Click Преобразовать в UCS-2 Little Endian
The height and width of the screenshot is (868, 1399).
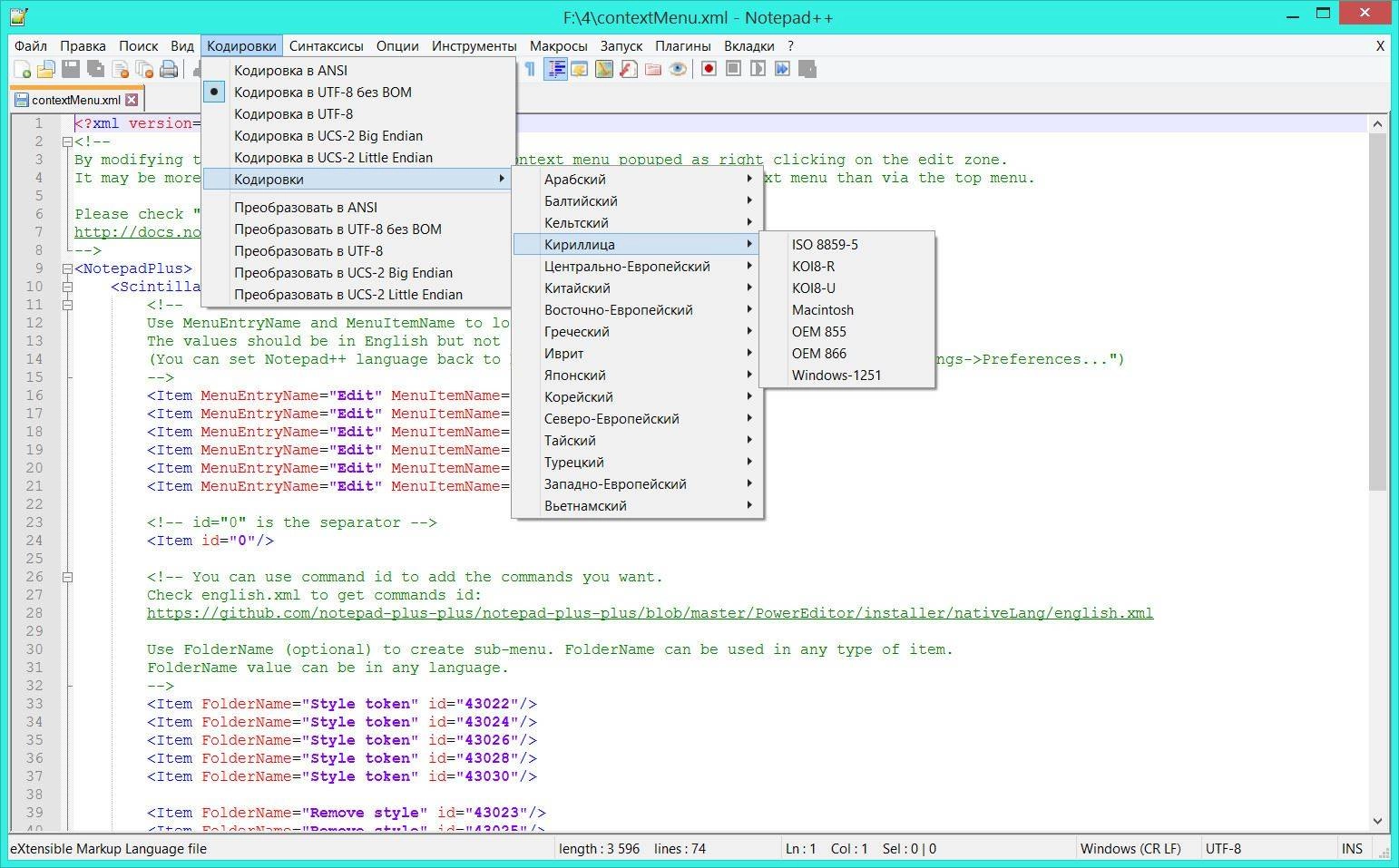pos(357,294)
